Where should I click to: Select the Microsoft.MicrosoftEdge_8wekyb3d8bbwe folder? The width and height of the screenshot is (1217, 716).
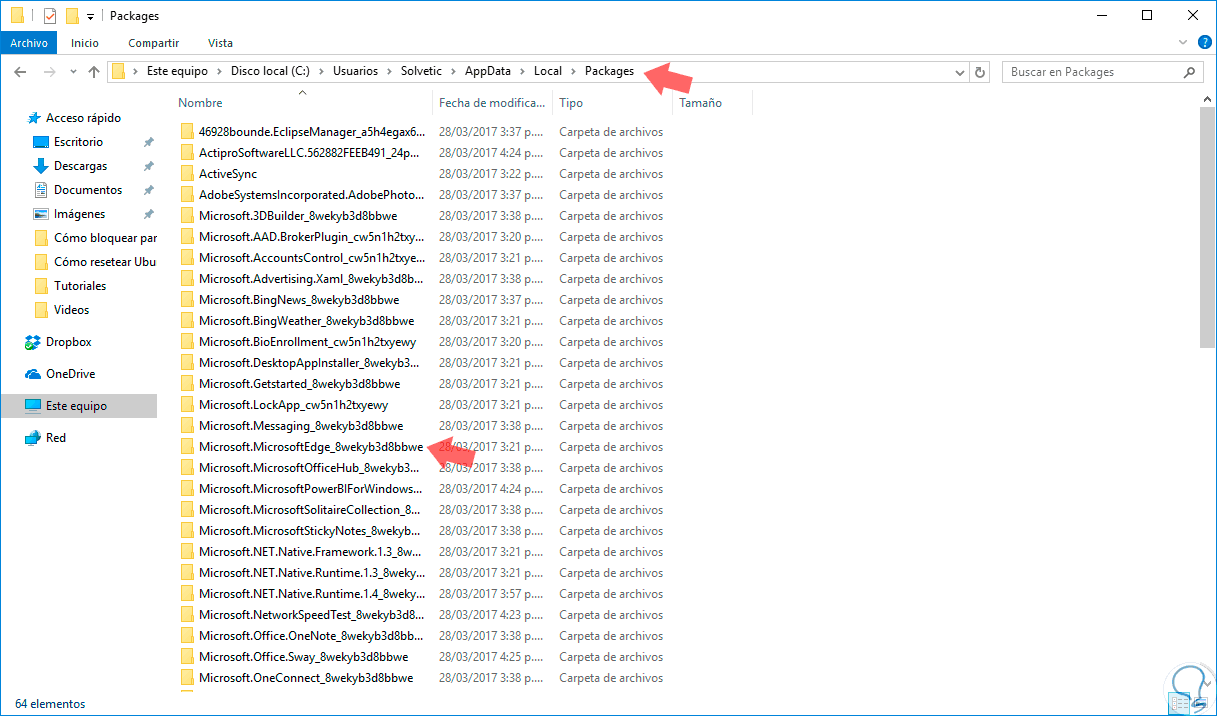[310, 447]
